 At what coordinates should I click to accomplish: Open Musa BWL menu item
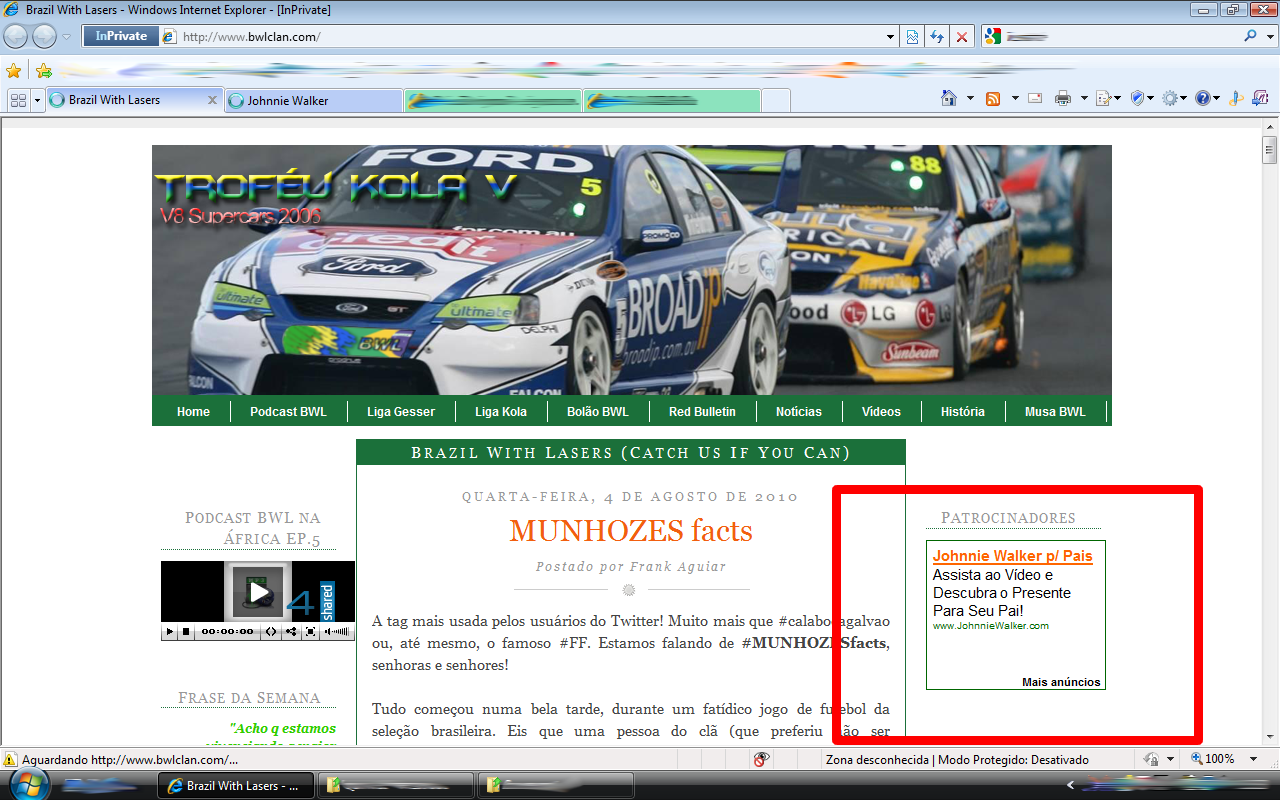pos(1055,412)
